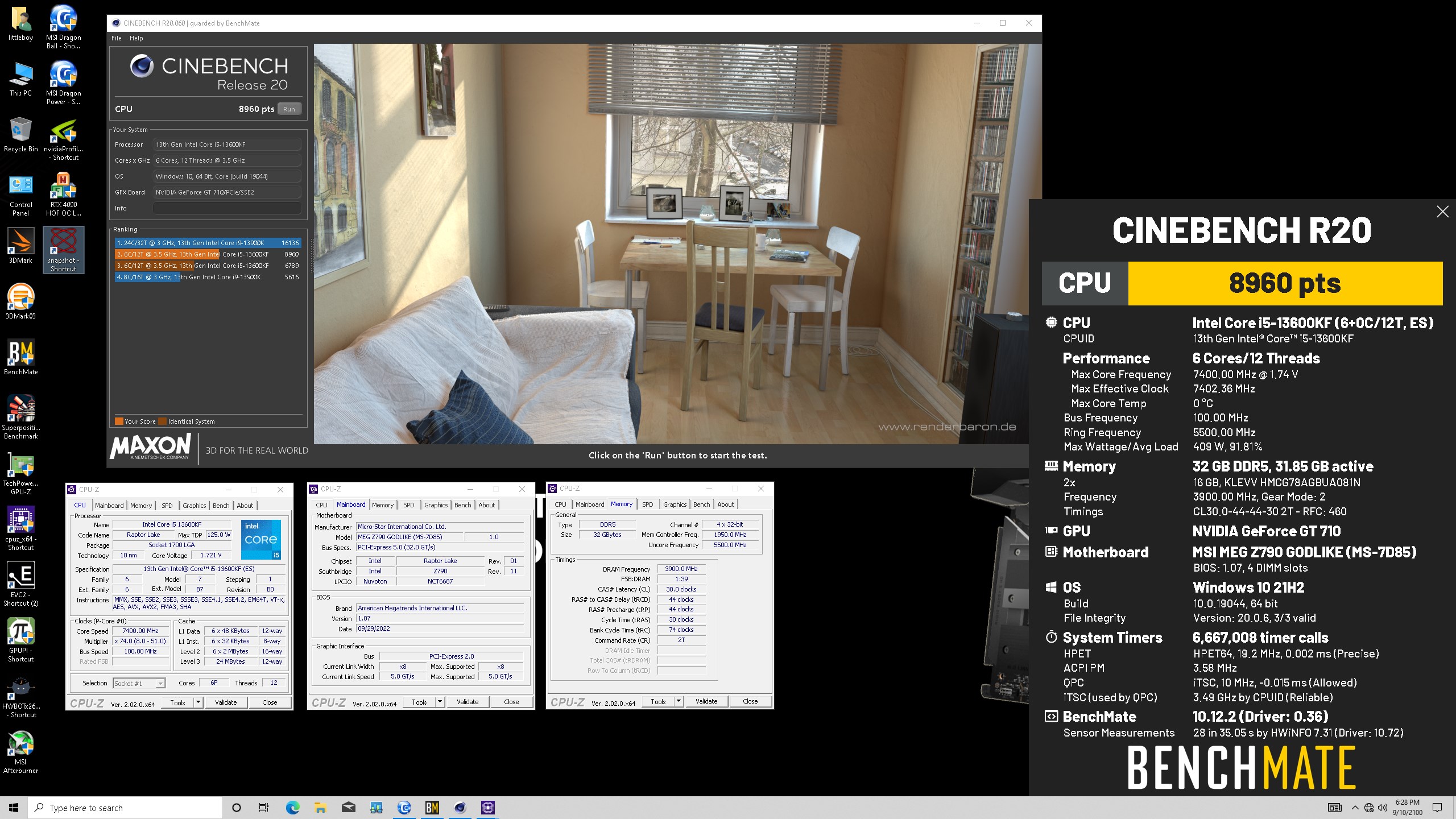Click the volume tray icon
This screenshot has height=819, width=1456.
[1383, 808]
